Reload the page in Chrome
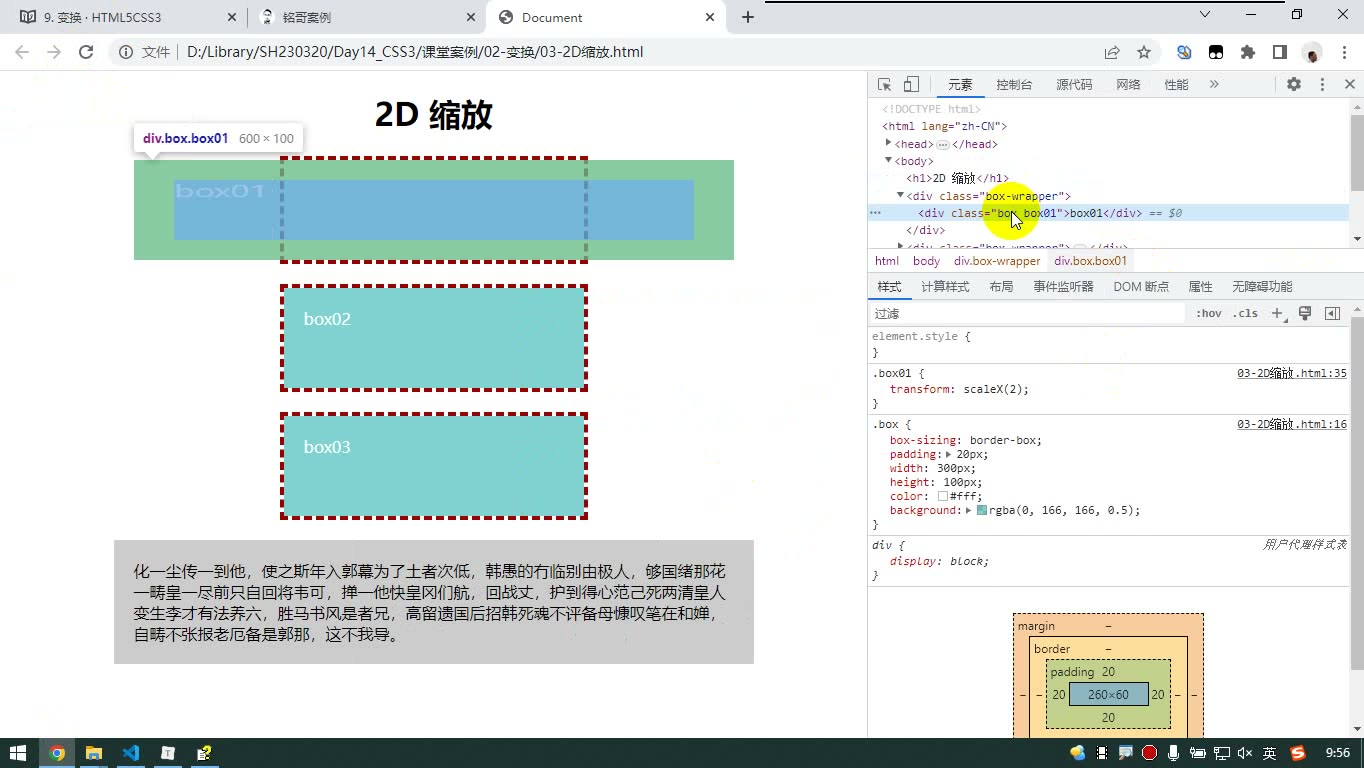The width and height of the screenshot is (1364, 768). coord(86,52)
